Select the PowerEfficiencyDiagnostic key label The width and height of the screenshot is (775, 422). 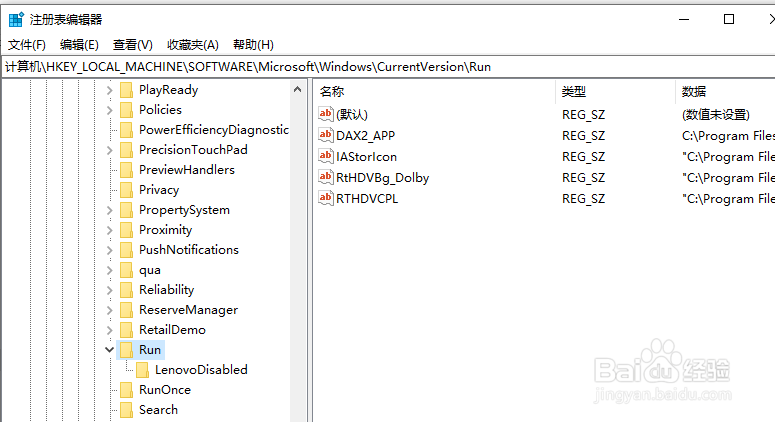tap(214, 129)
